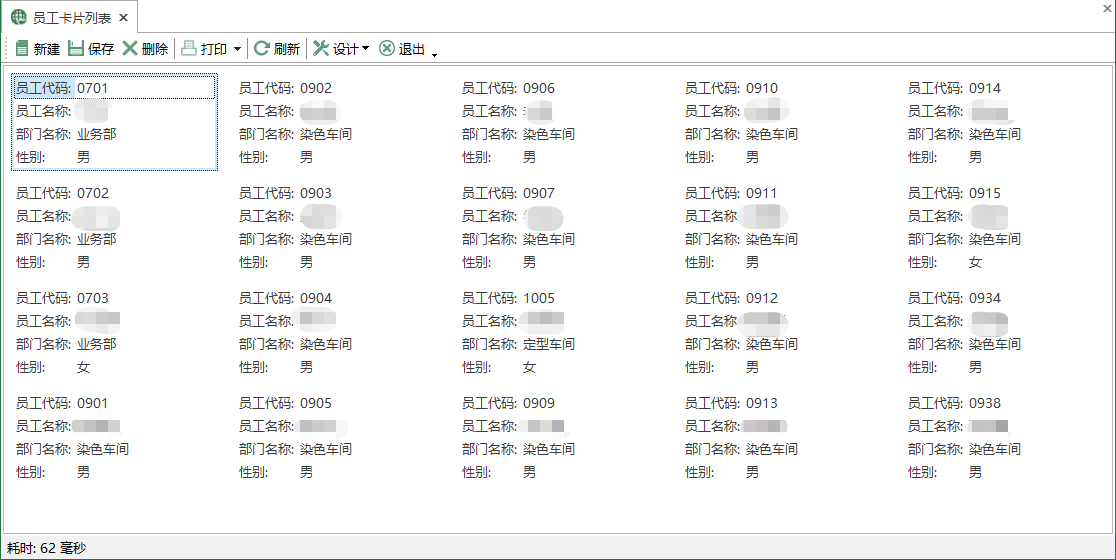
Task: Click 业务部 in employee 0702's card
Action: pos(96,239)
